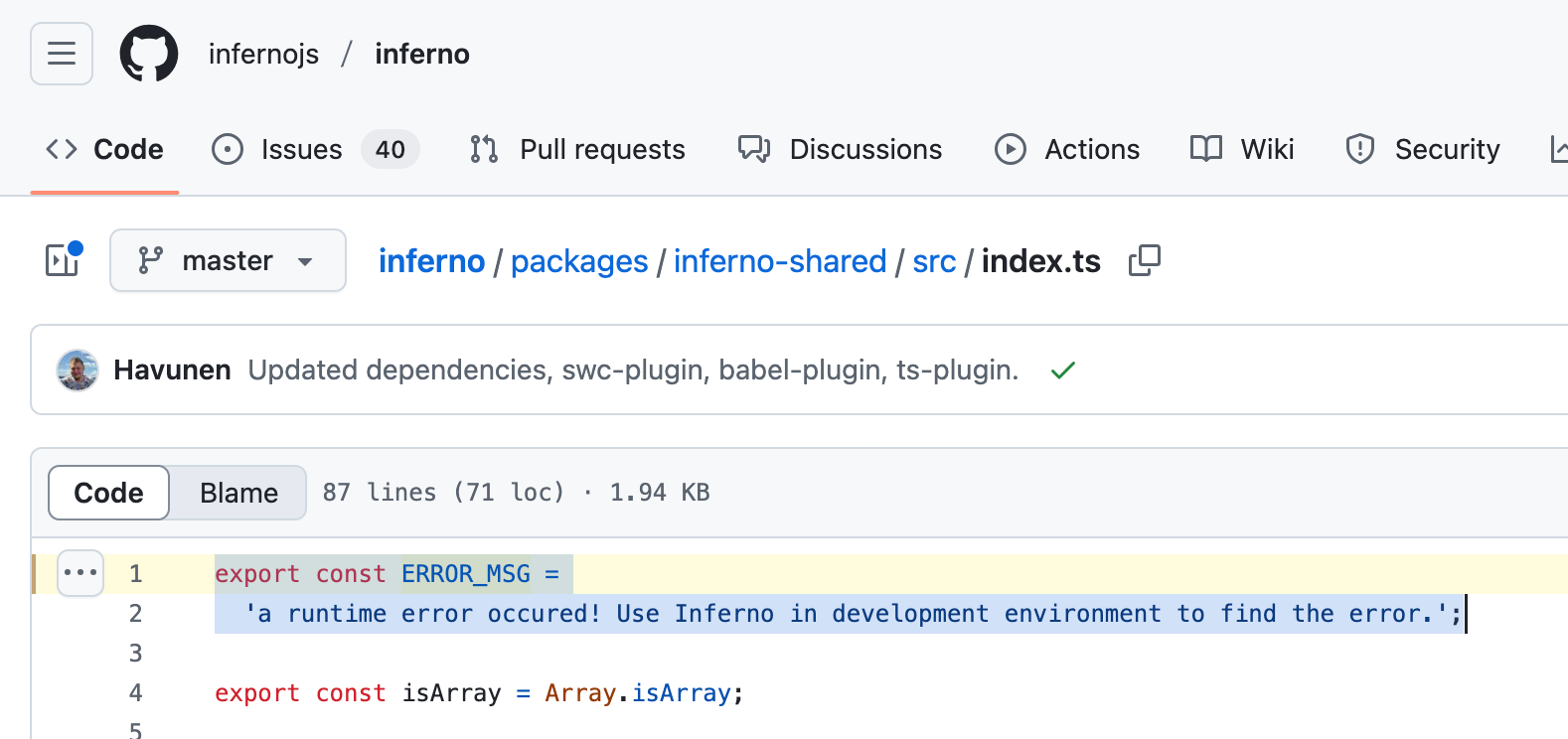Open the Security tab
Image resolution: width=1568 pixels, height=739 pixels.
click(1422, 149)
